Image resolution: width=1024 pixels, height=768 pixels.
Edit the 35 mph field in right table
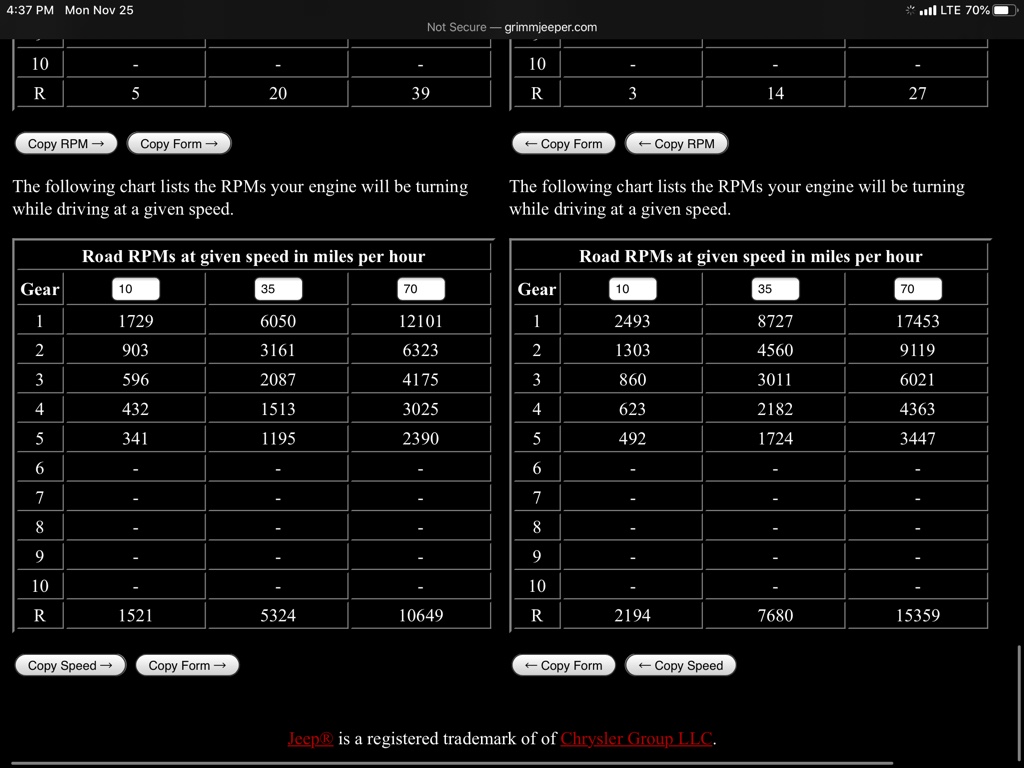775,289
